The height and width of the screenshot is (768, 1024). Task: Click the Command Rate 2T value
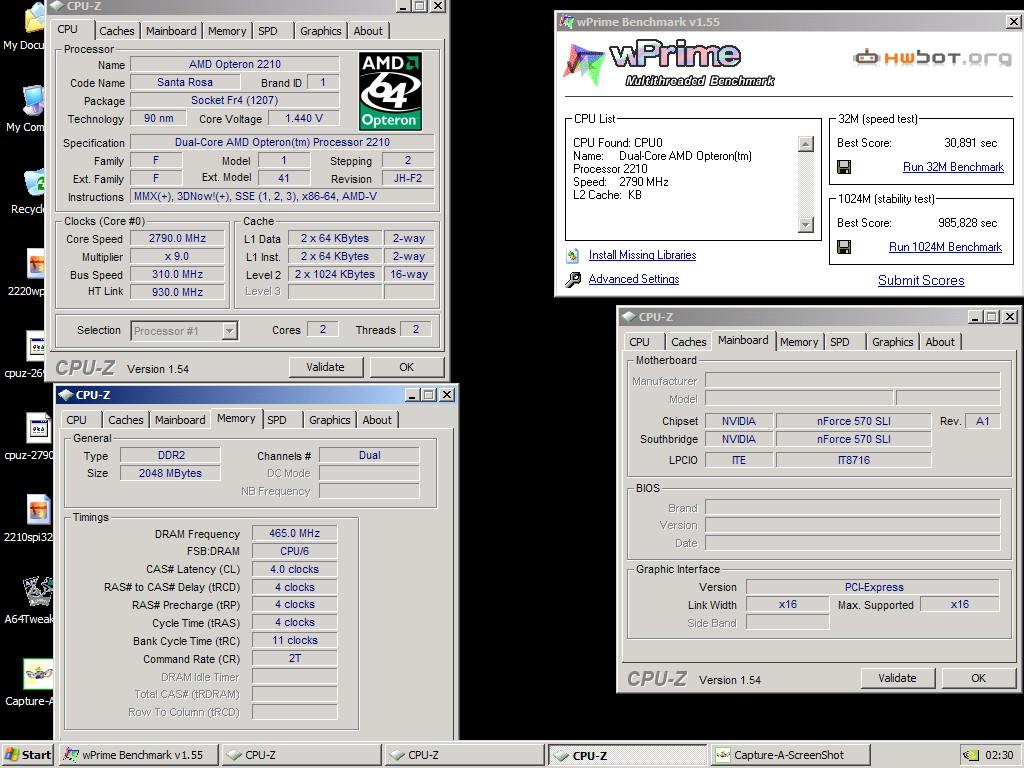[x=295, y=658]
